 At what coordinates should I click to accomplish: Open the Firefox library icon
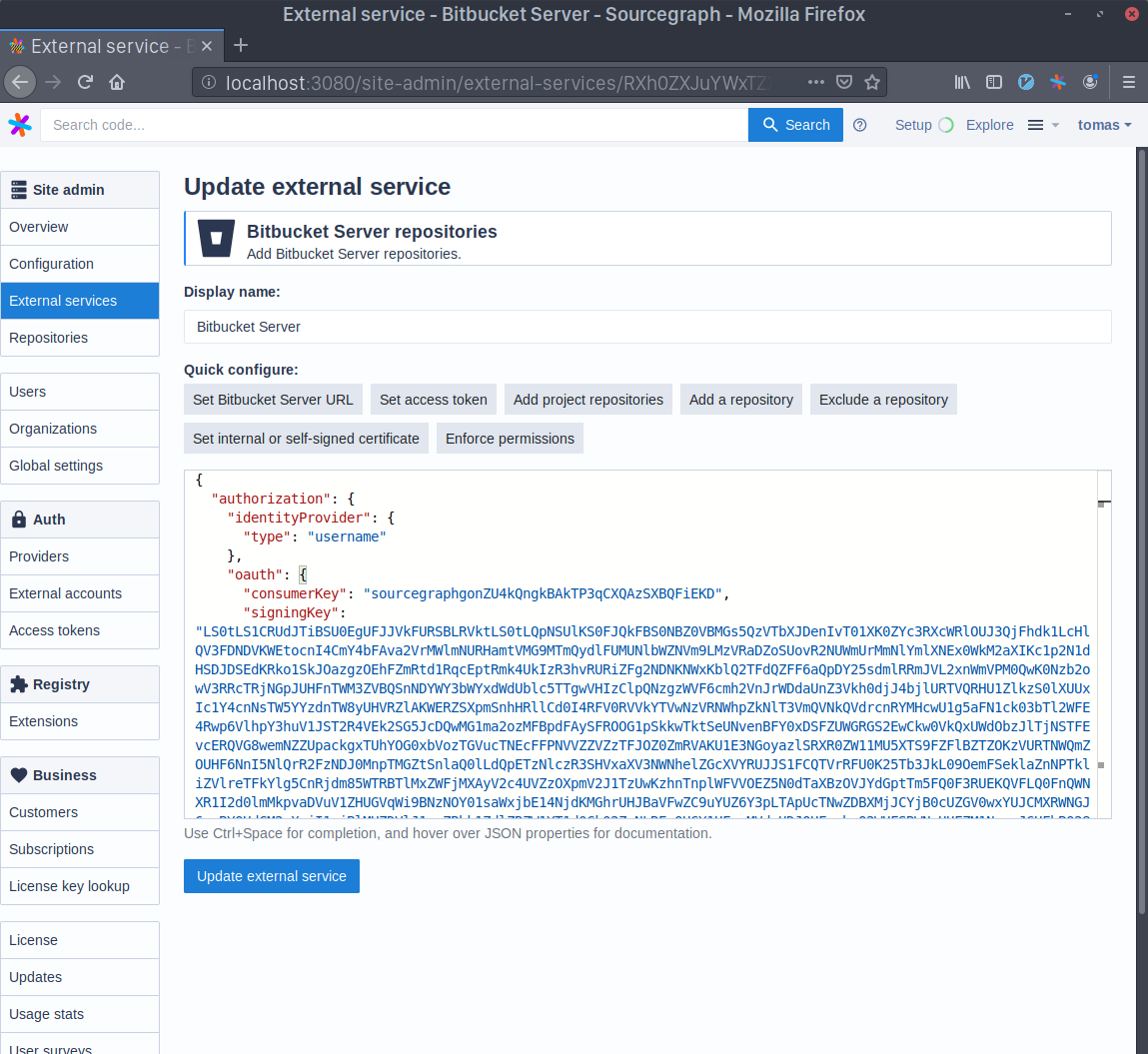tap(962, 82)
